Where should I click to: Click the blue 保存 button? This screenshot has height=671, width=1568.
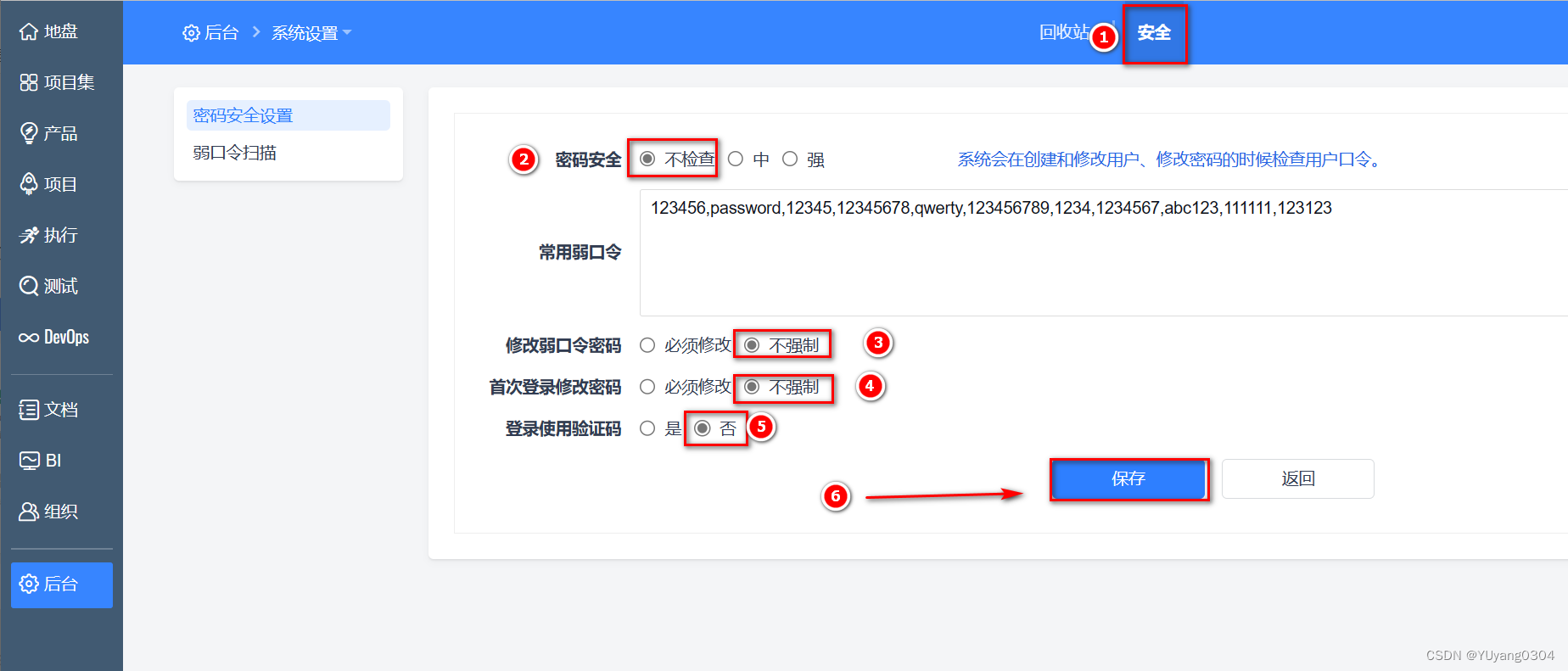[x=1128, y=479]
